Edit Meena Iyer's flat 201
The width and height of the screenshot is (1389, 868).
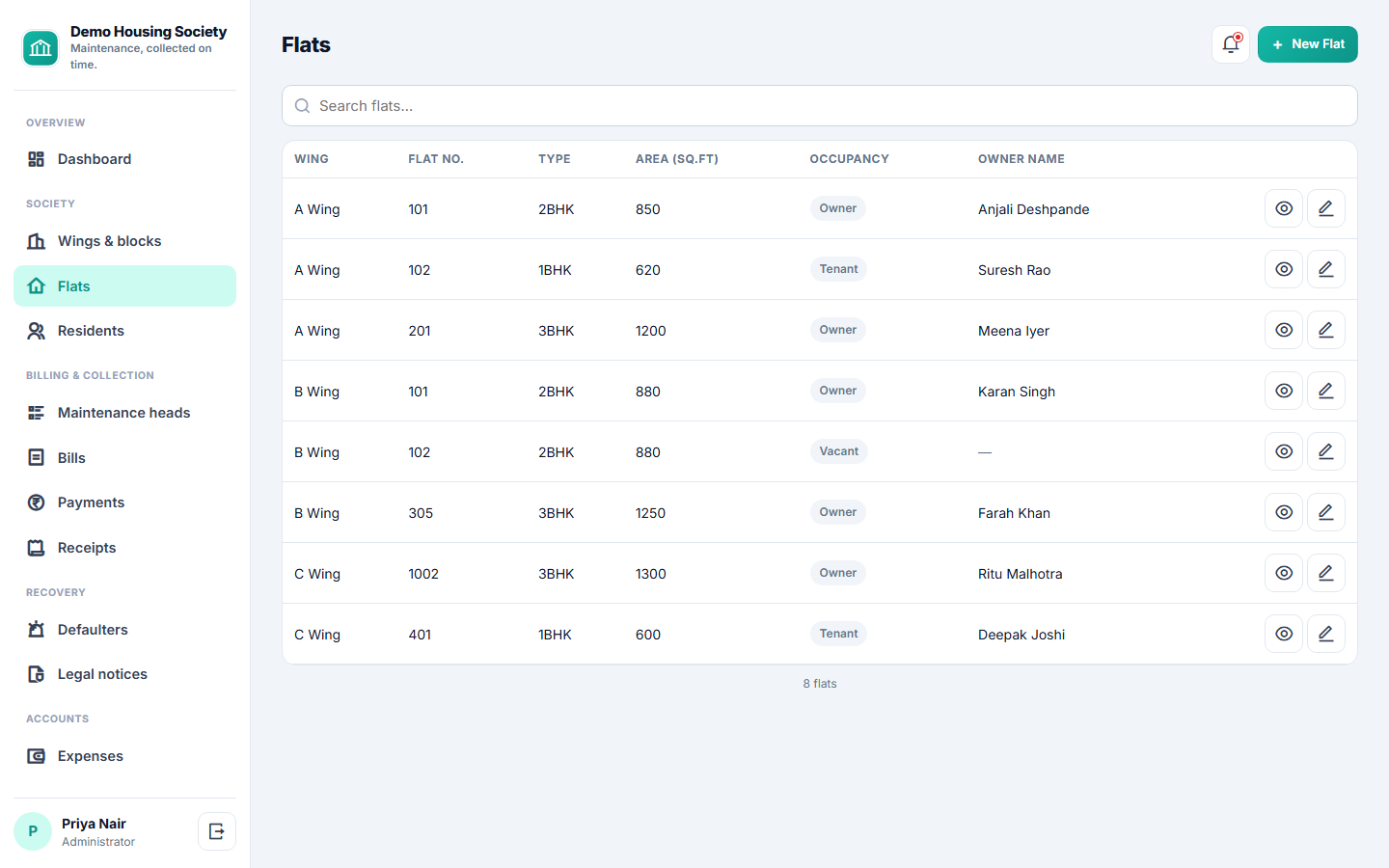click(1326, 330)
